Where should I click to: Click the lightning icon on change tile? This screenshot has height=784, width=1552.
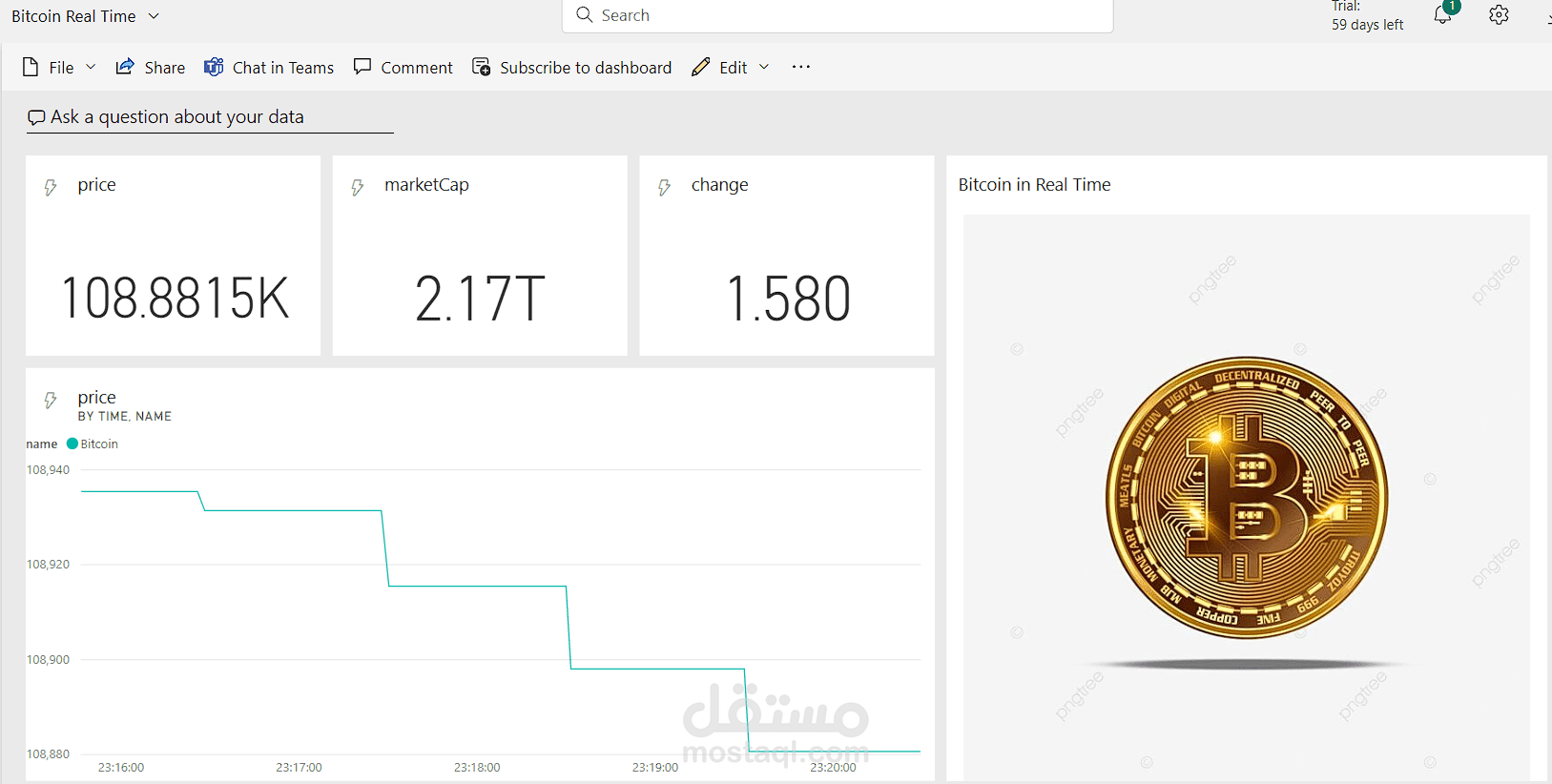click(x=665, y=187)
